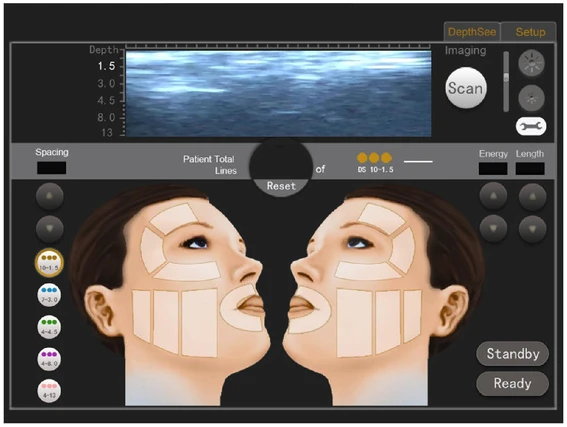Select the middle cheek zone on left face

(166, 321)
